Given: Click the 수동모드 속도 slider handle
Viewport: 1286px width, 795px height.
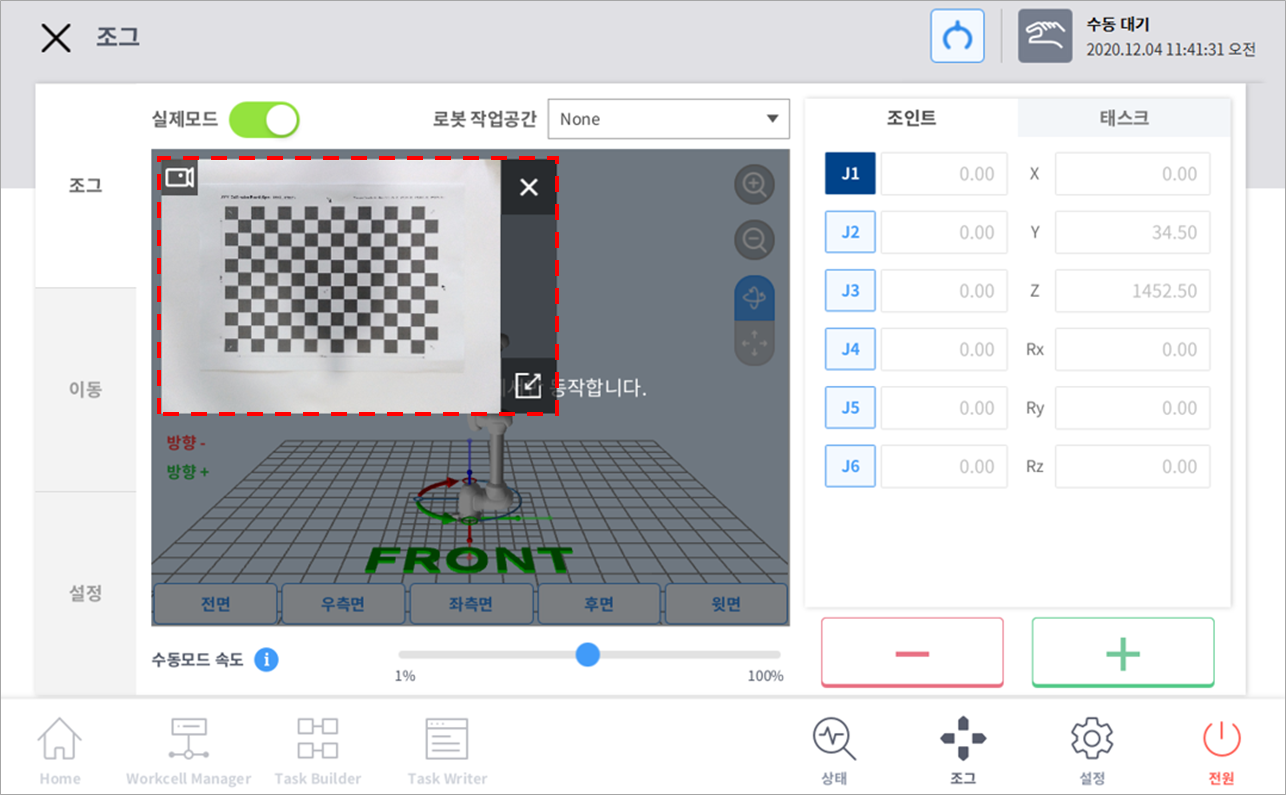Looking at the screenshot, I should tap(588, 655).
